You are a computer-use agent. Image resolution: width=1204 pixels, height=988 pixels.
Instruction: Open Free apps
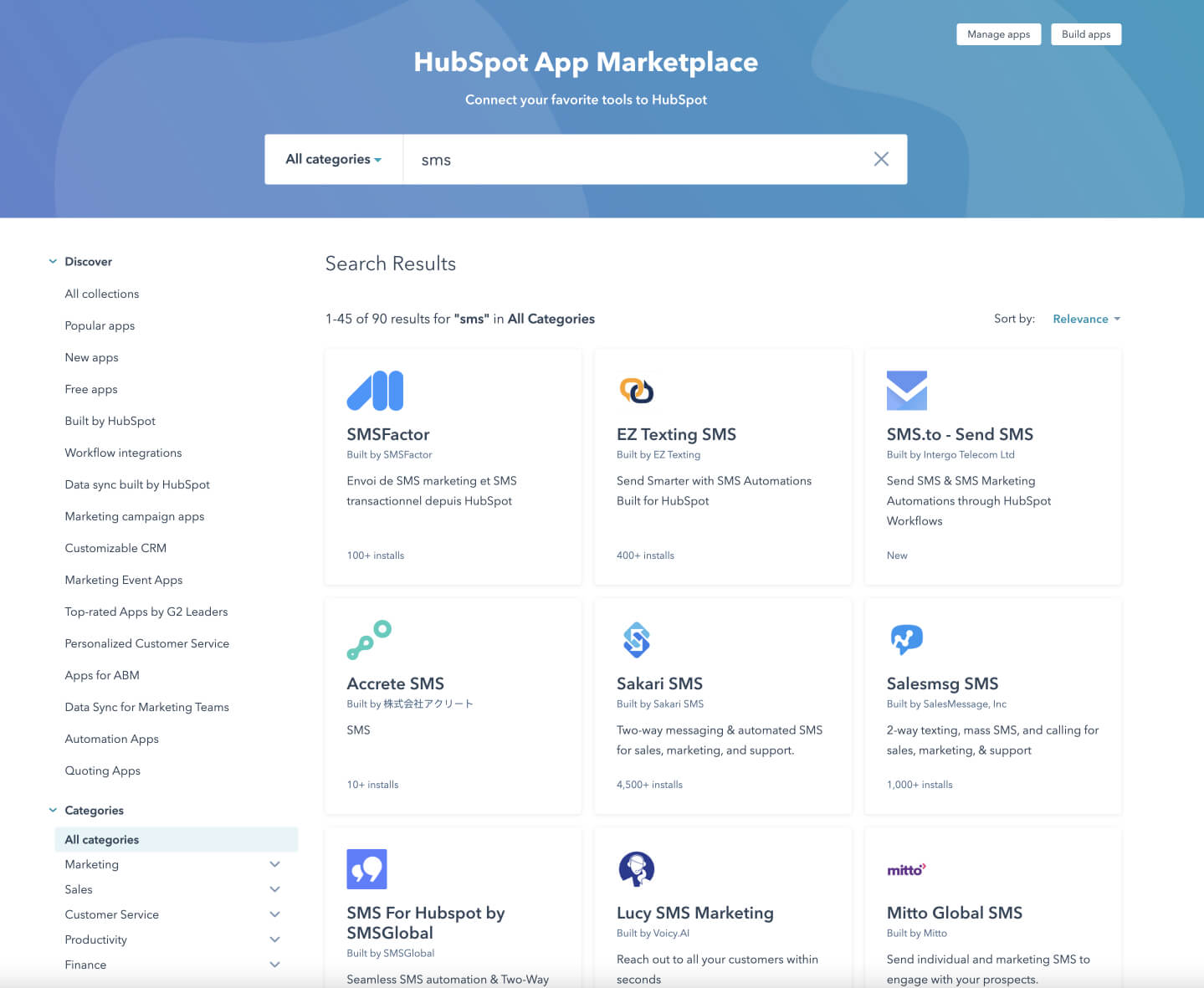click(91, 389)
